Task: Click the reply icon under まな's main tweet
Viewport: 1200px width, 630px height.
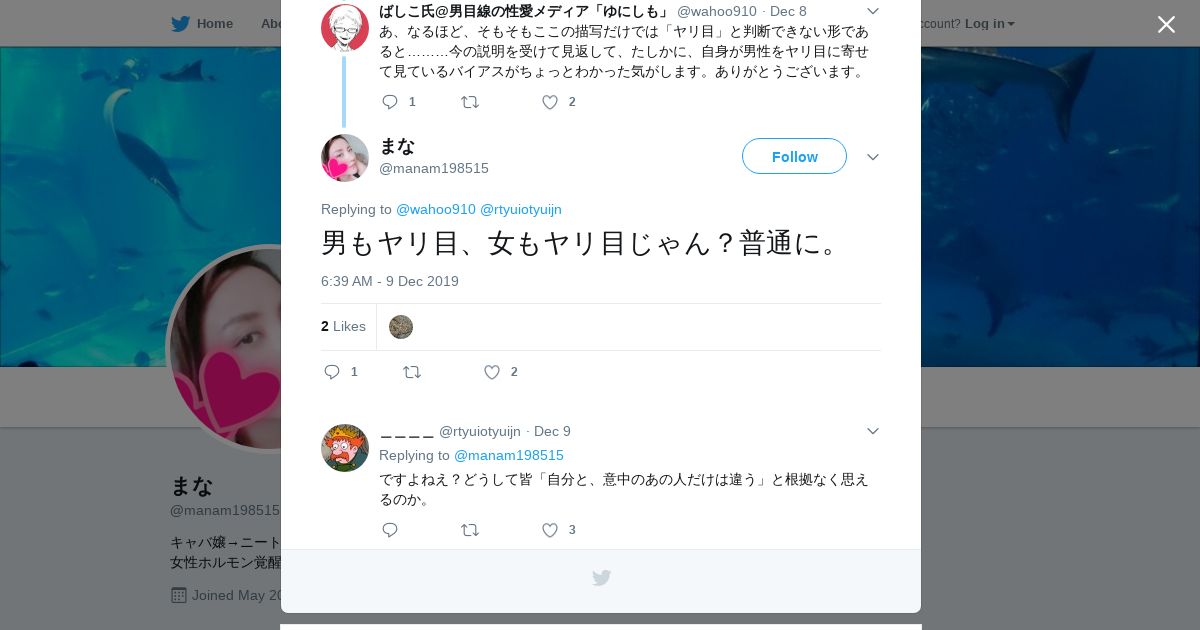Action: click(x=332, y=372)
